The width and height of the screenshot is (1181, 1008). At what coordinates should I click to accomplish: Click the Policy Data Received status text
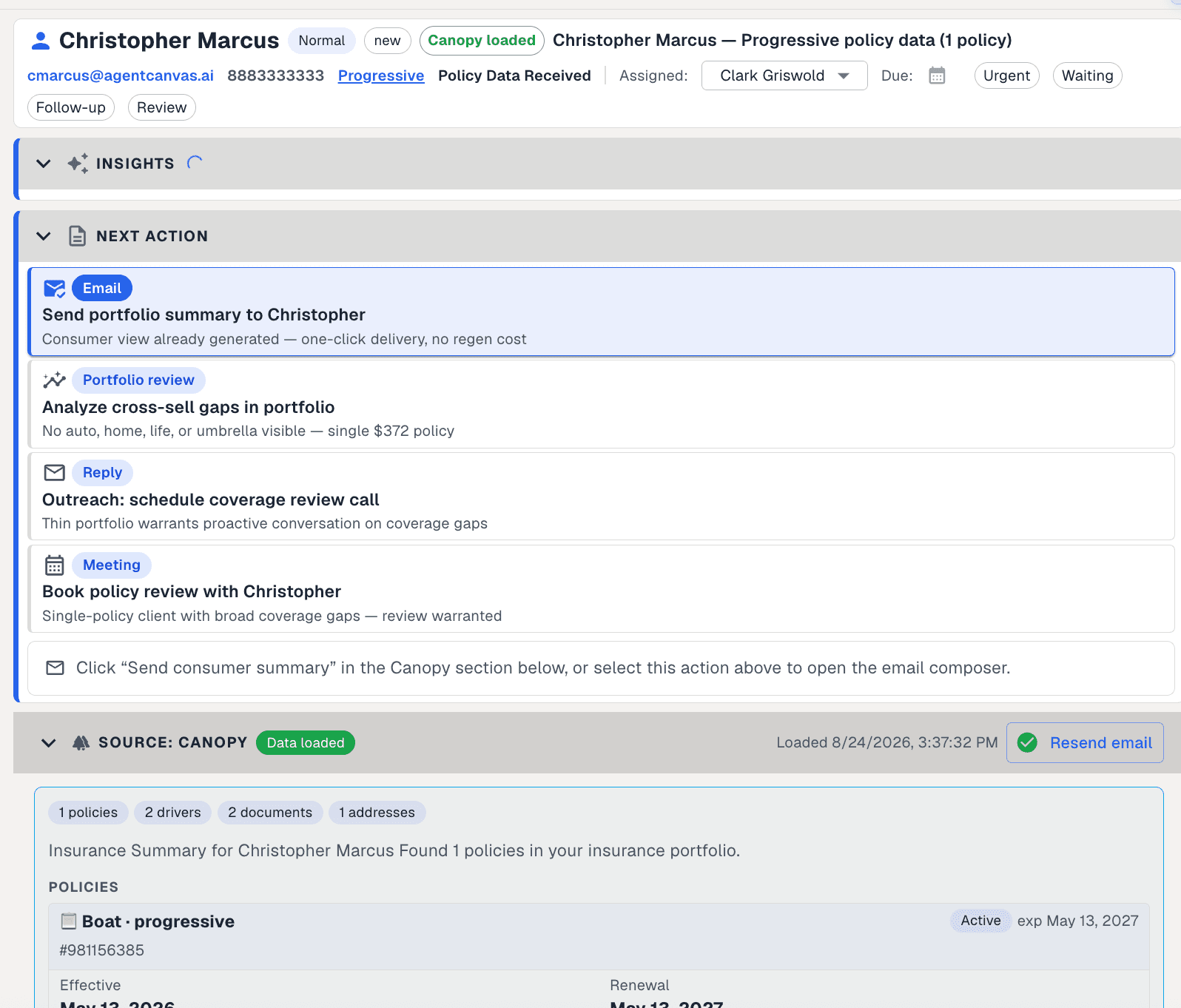514,75
